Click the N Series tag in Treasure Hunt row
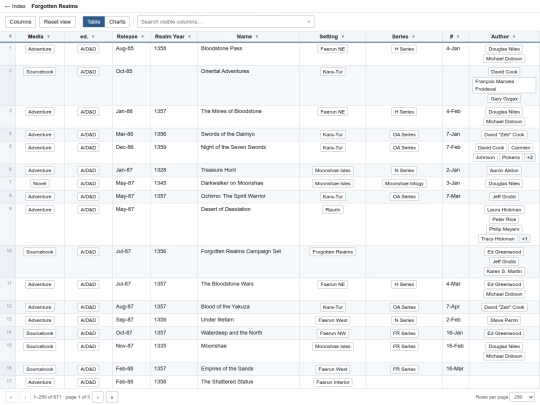Screen dimensions: 540x405 pos(404,170)
